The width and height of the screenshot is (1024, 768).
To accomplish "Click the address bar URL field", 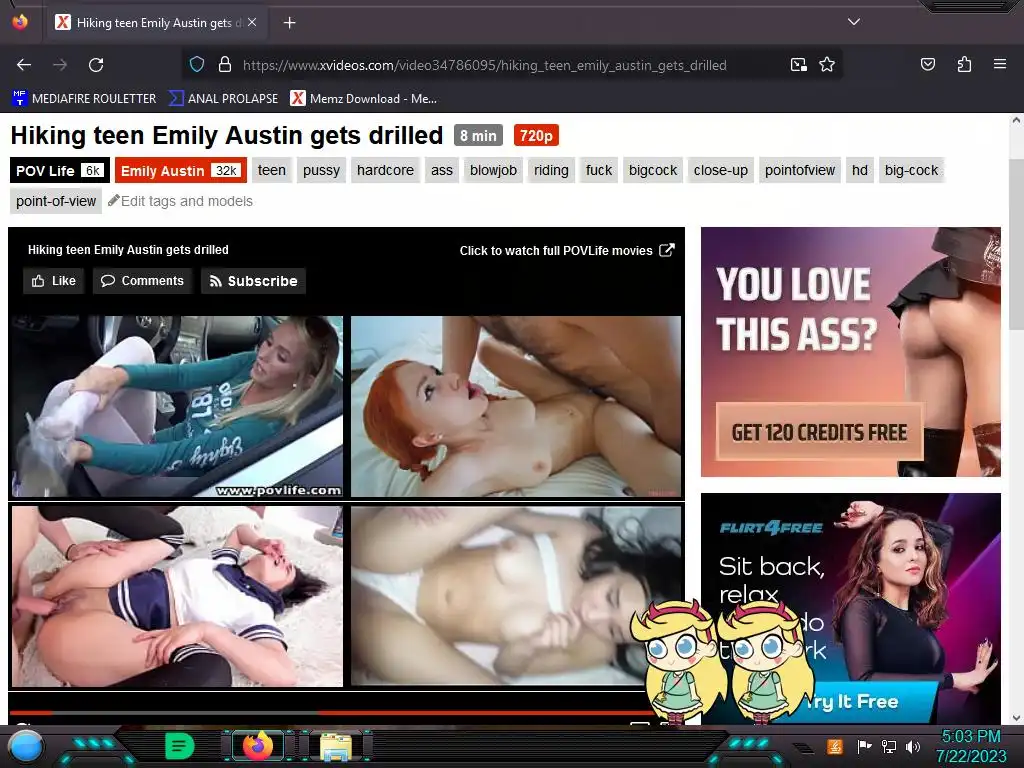I will (485, 65).
